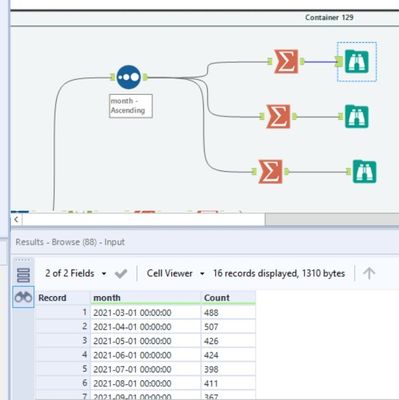399x400 pixels.
Task: Select cell 2021-08-01 00:00:00
Action: coord(146,383)
